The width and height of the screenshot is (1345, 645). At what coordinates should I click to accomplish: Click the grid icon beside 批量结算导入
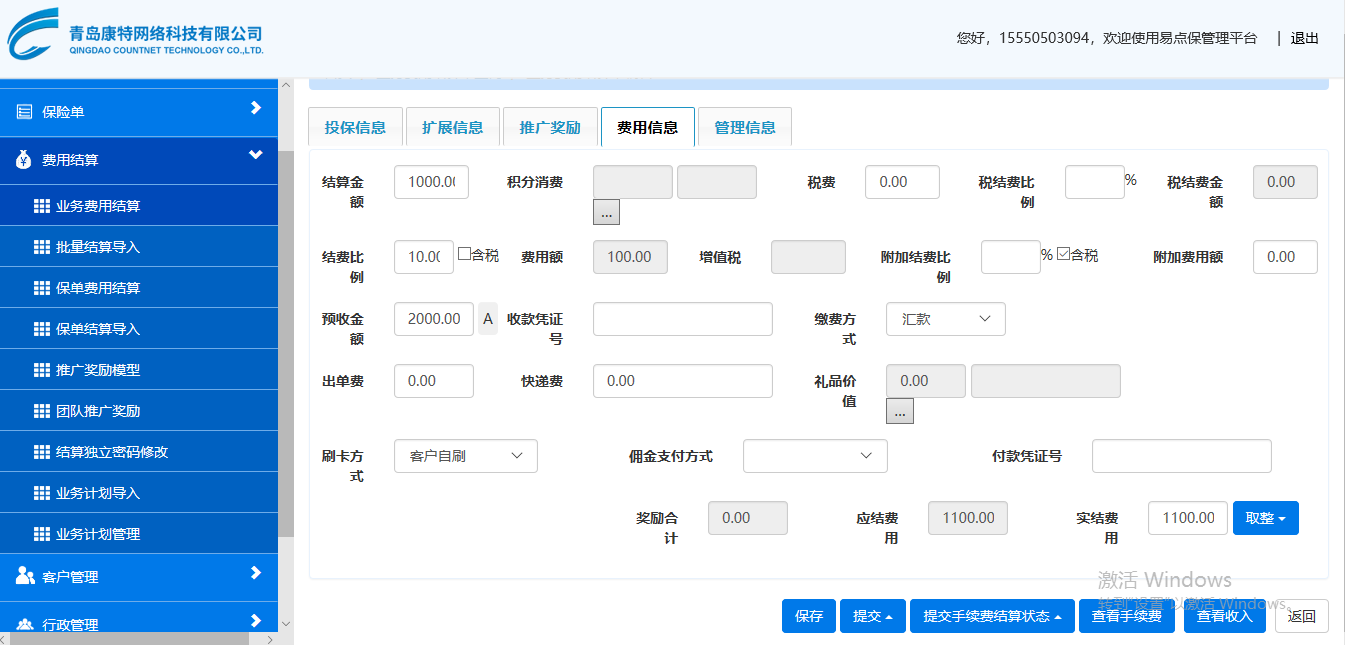(x=41, y=247)
